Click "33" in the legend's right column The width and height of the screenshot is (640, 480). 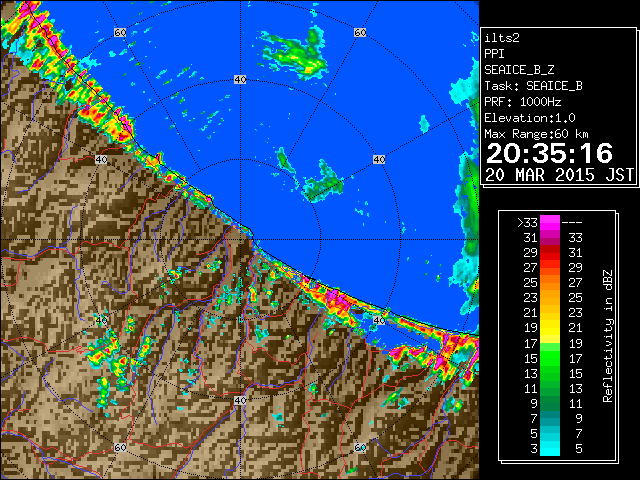[x=576, y=238]
